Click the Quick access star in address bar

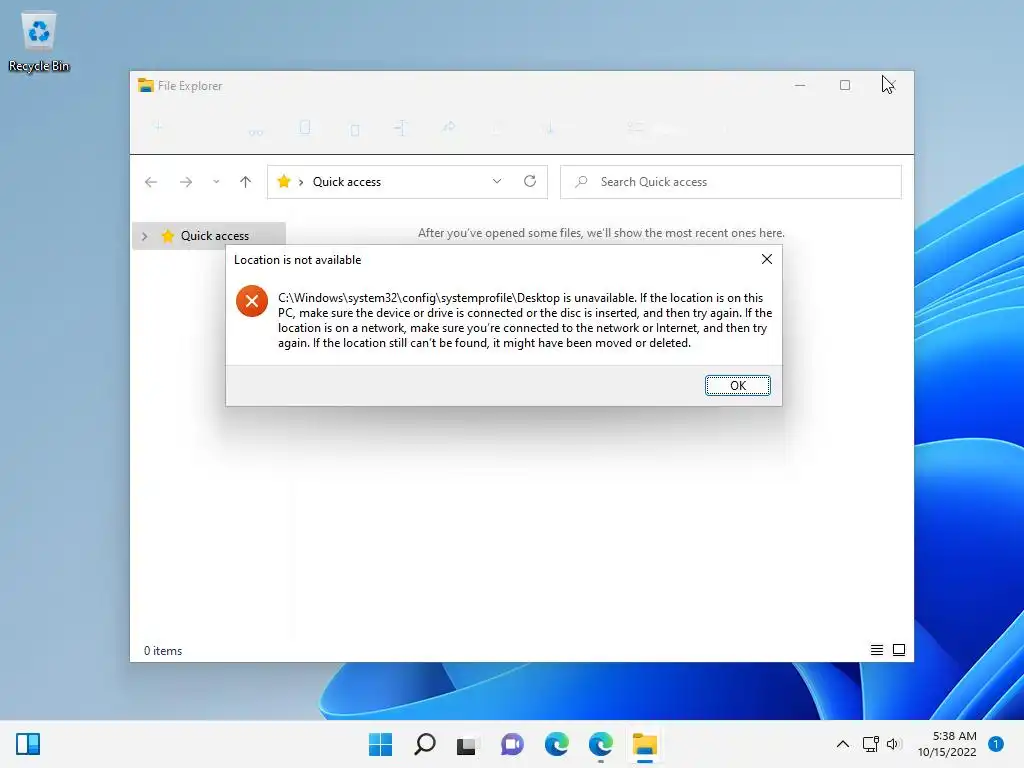(x=283, y=182)
